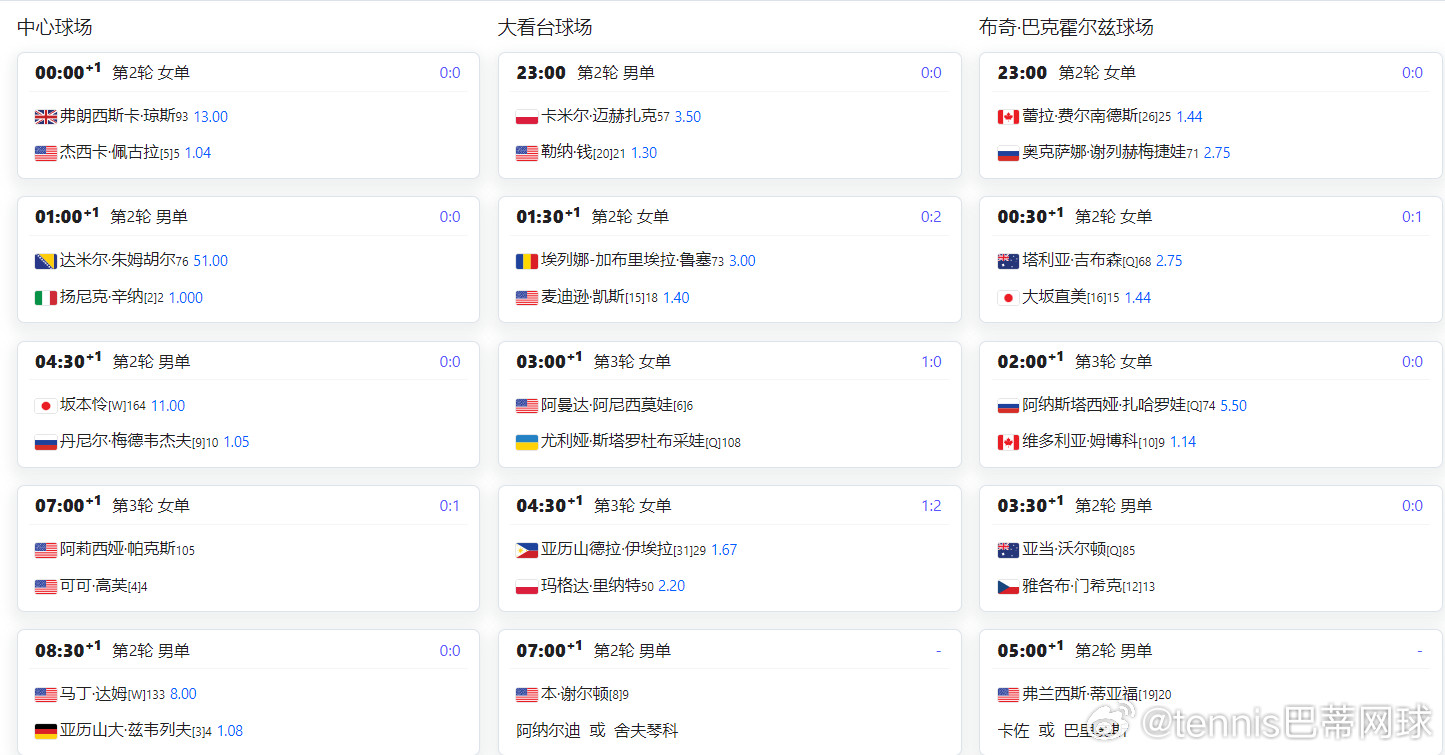Click the Germany flag next to 亚历山大·兹韦列夫
The width and height of the screenshot is (1445, 755).
(x=45, y=730)
